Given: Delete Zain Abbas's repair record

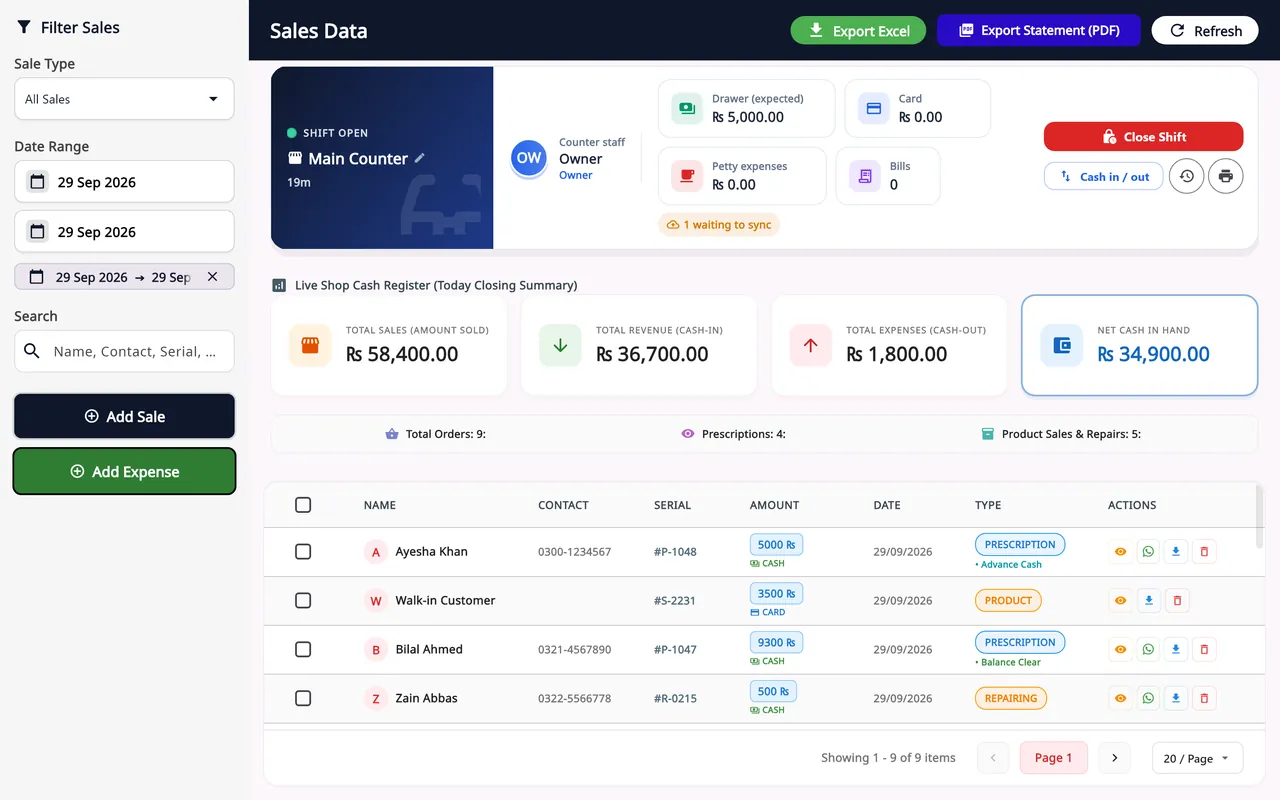Looking at the screenshot, I should tap(1204, 698).
